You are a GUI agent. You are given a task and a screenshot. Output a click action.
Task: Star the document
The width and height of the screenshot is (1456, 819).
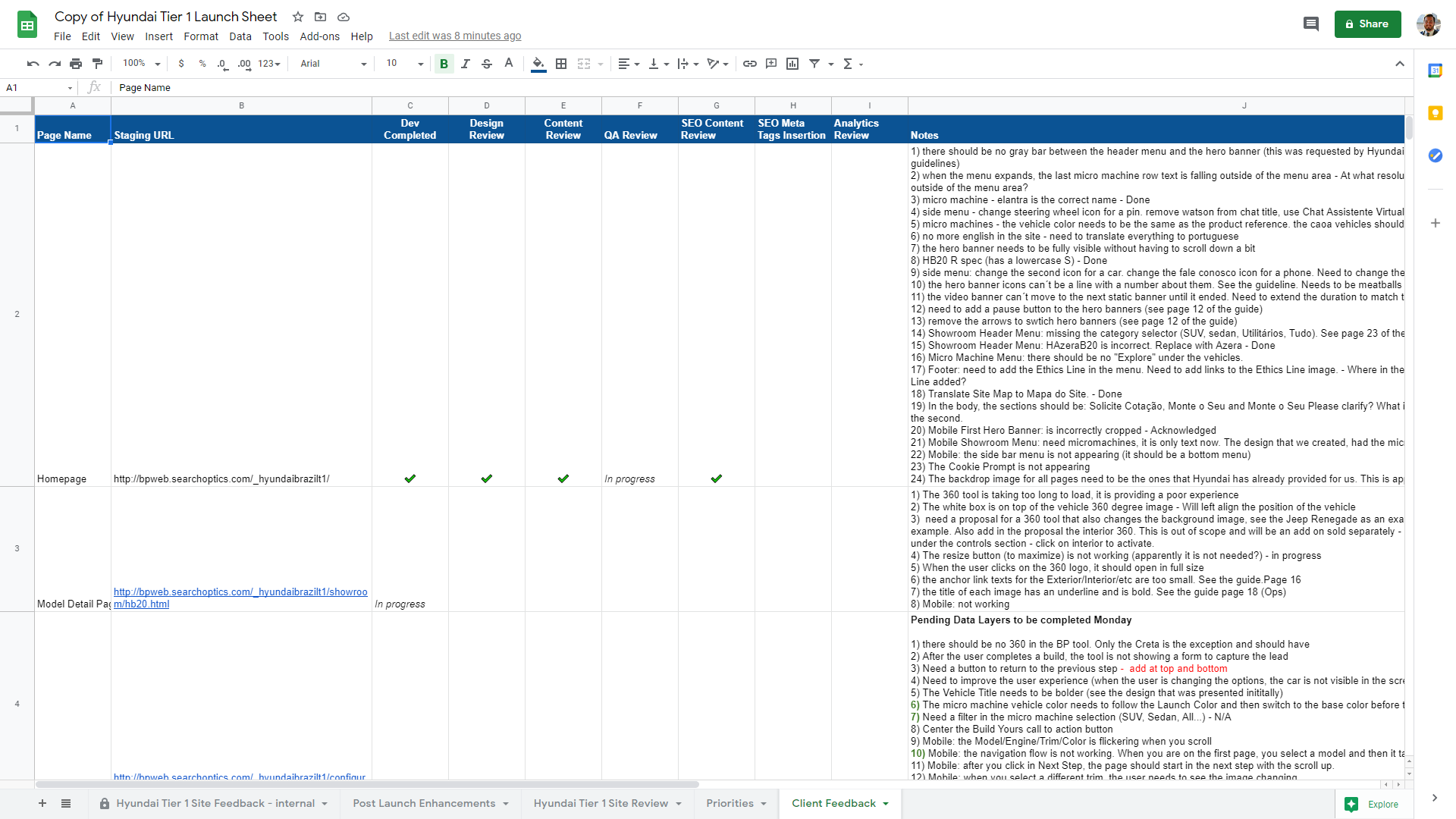(x=298, y=17)
